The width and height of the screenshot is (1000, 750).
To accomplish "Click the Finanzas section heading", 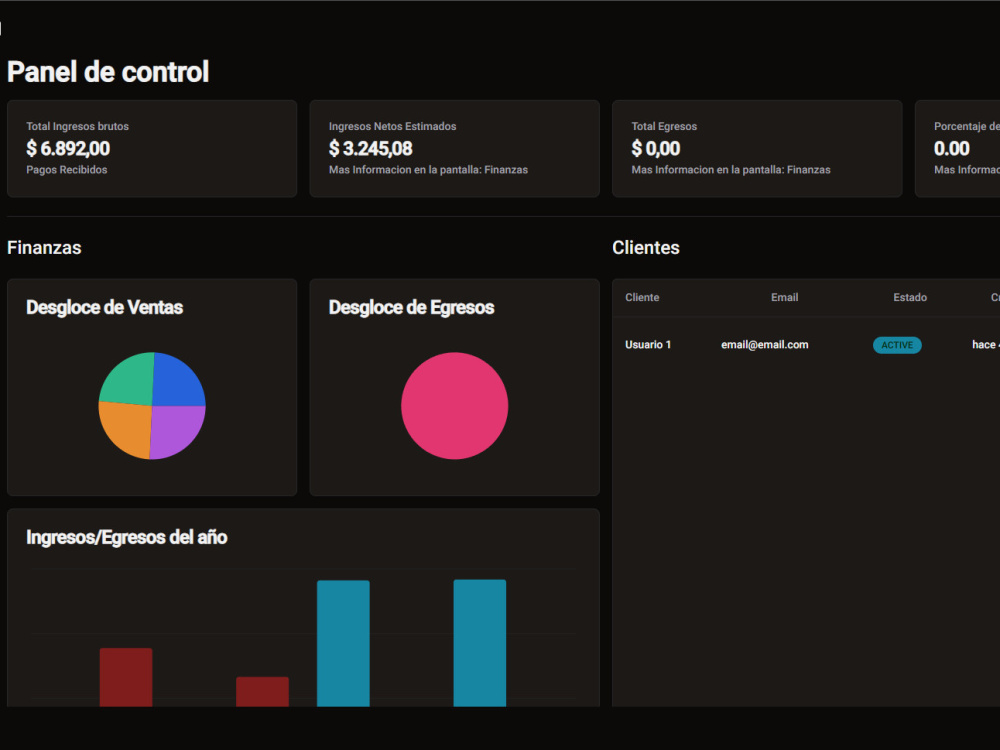I will [44, 247].
